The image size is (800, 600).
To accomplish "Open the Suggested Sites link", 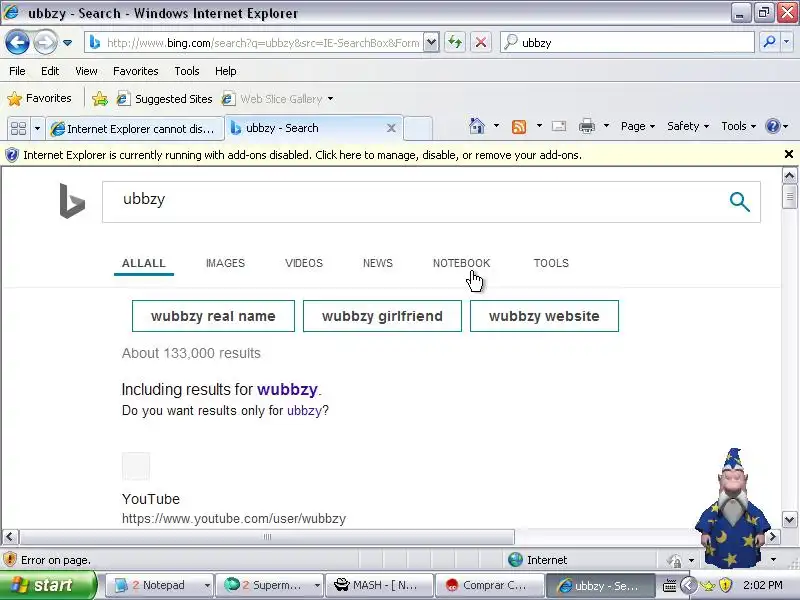I will (x=164, y=98).
